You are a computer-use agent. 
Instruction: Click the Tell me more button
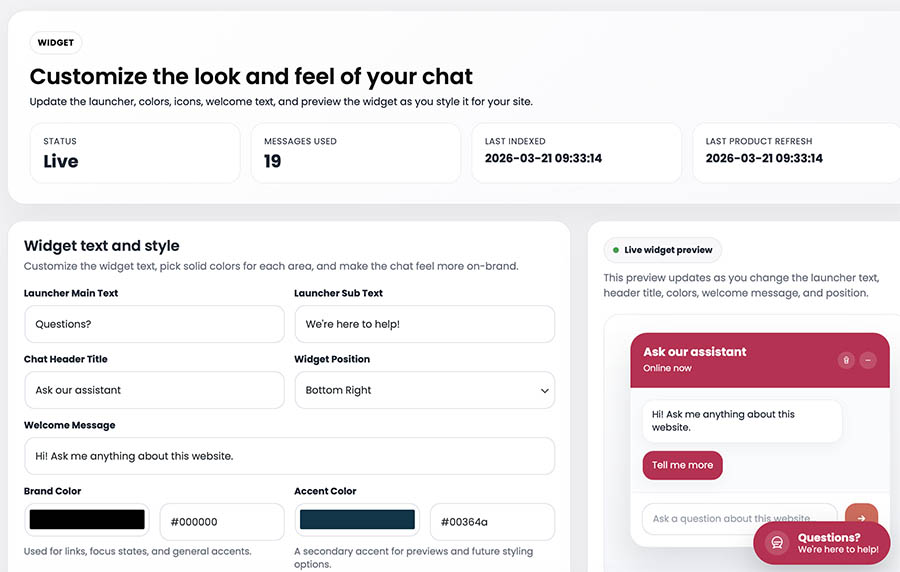[682, 465]
